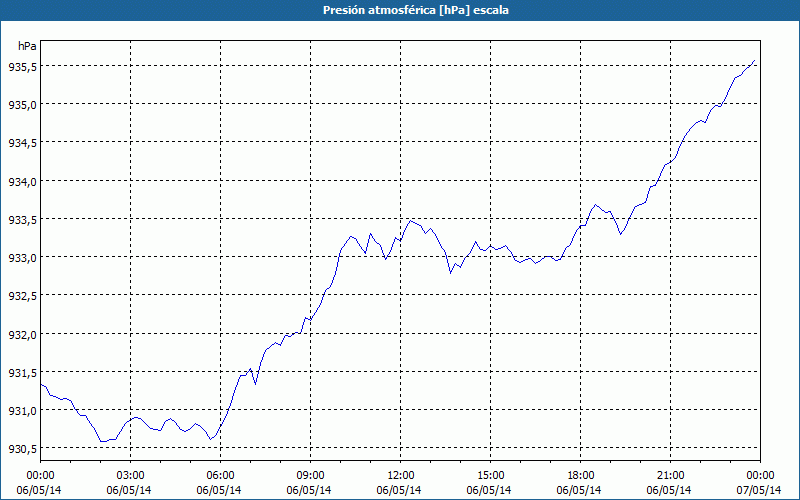This screenshot has width=800, height=500.
Task: Select the 09:00 time label
Action: click(310, 476)
